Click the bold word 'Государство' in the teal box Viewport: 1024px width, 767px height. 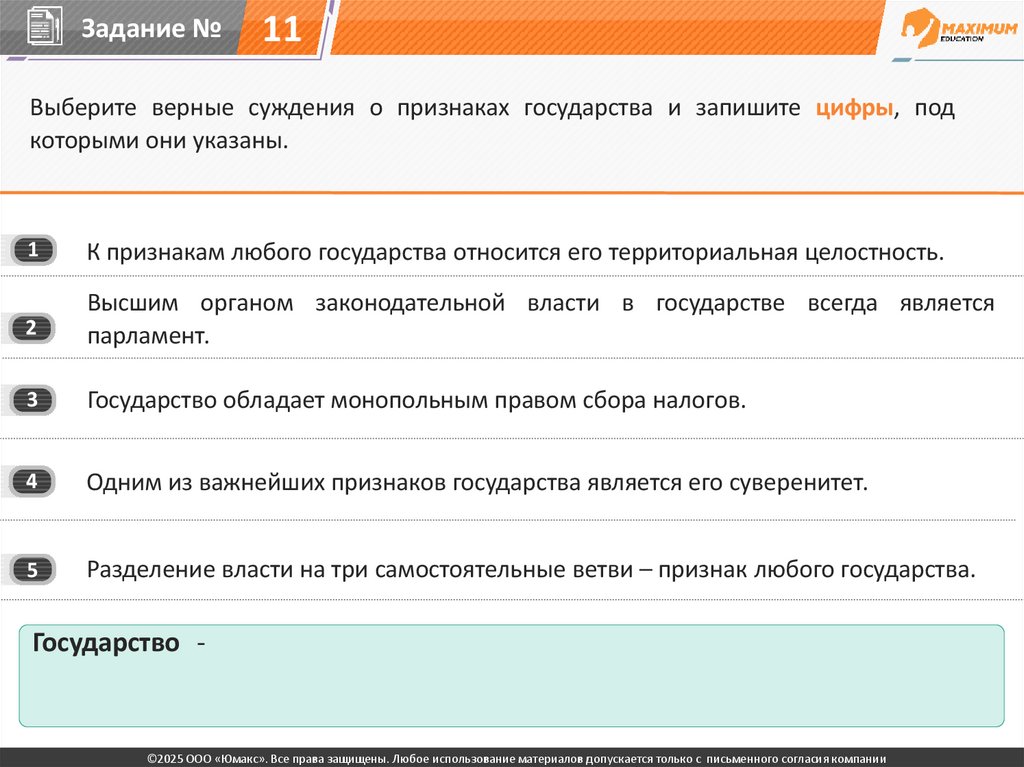pos(106,643)
